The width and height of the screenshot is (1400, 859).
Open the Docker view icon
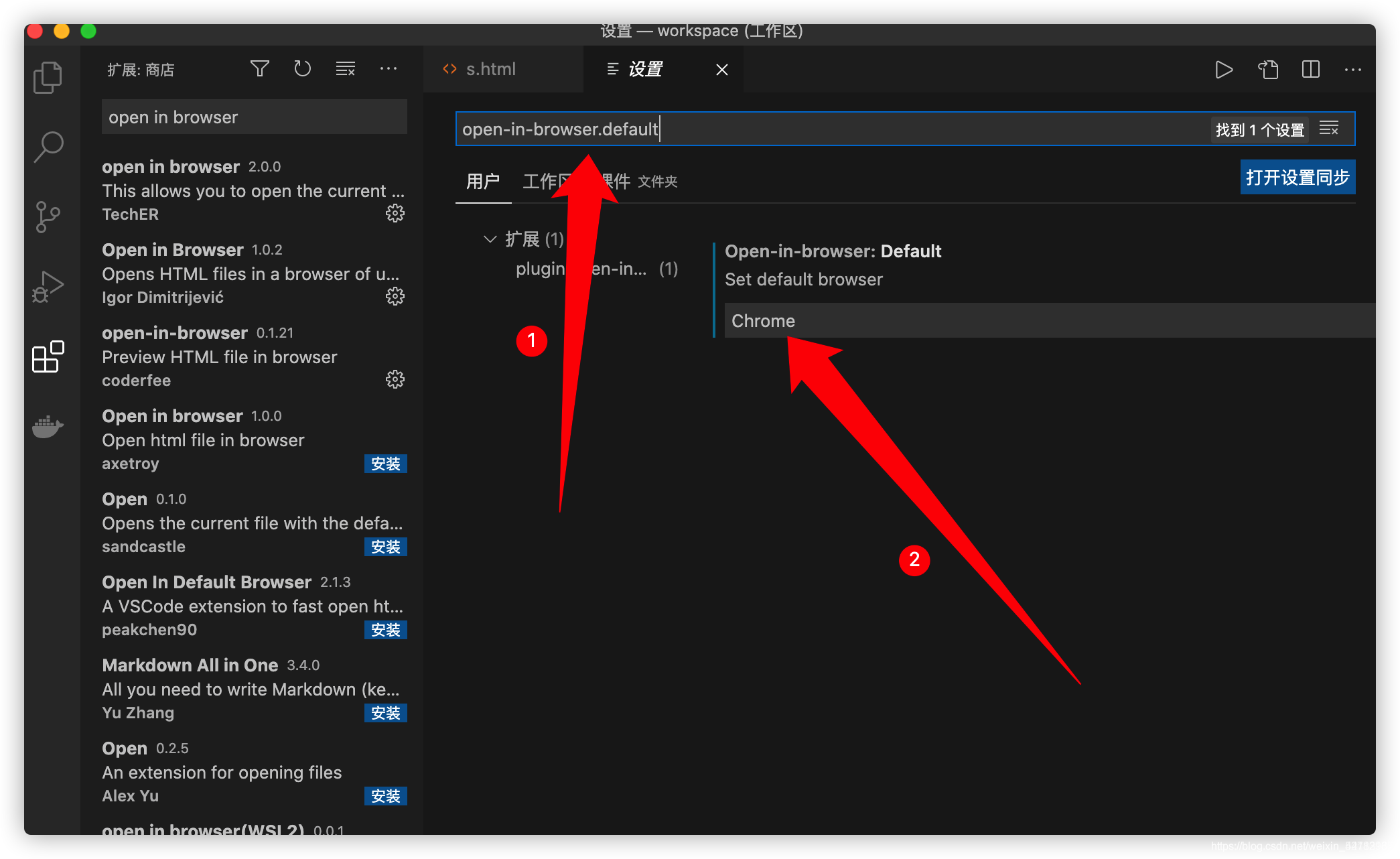tap(48, 425)
